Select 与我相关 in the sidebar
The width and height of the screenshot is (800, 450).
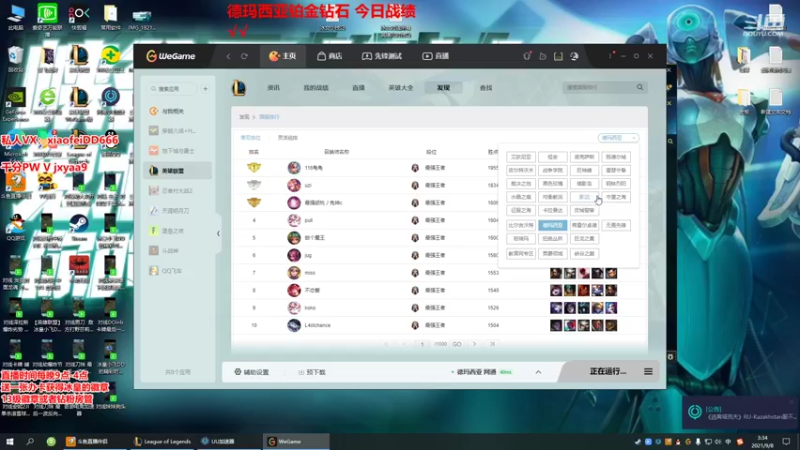(178, 111)
